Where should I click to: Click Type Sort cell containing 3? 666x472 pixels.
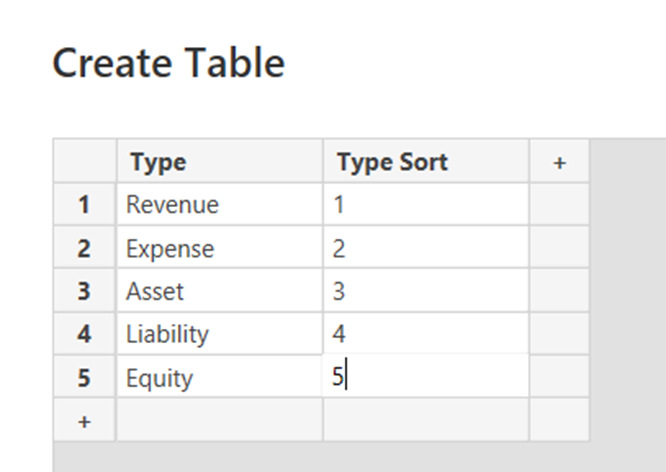[x=425, y=291]
